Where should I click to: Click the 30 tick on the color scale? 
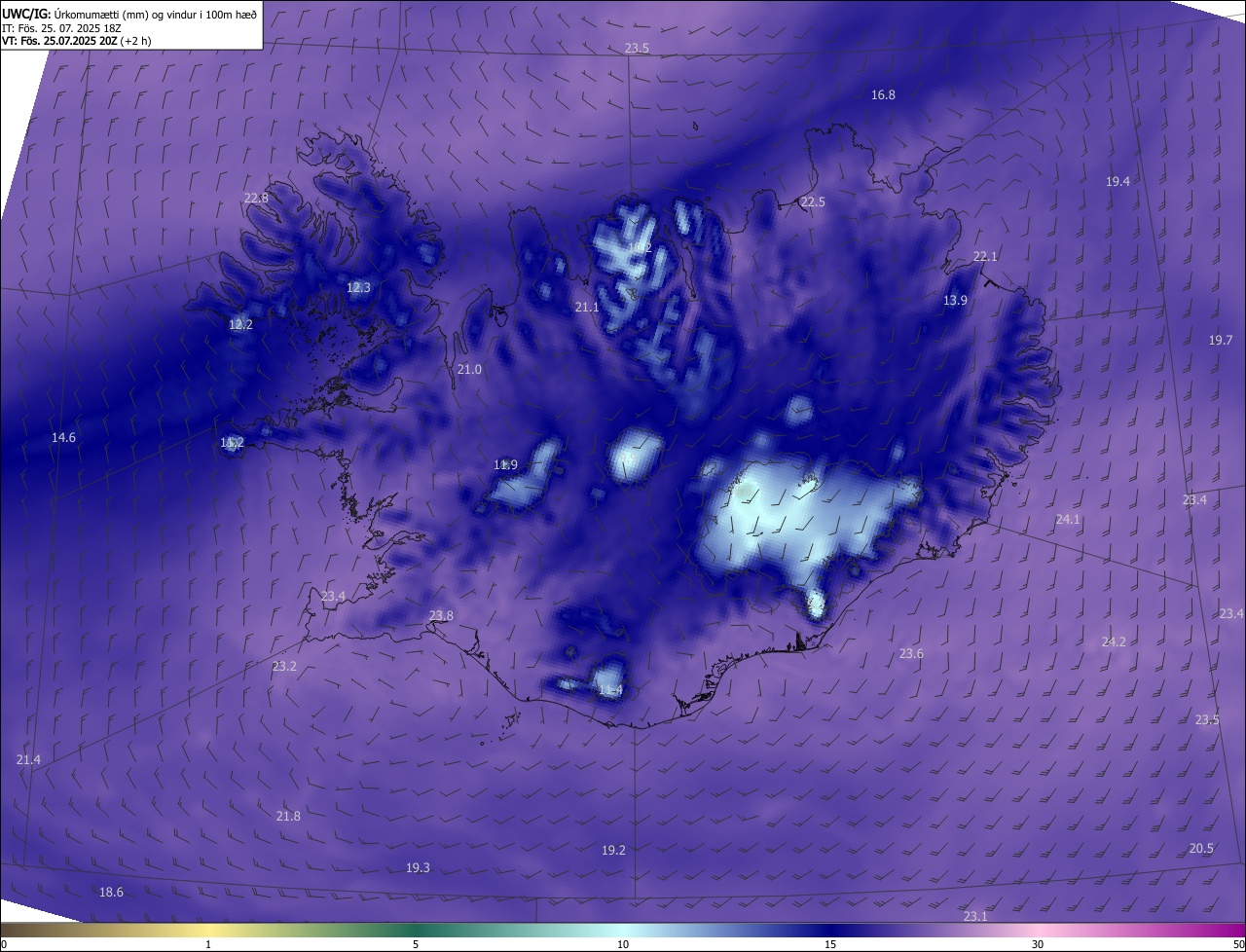coord(1038,944)
